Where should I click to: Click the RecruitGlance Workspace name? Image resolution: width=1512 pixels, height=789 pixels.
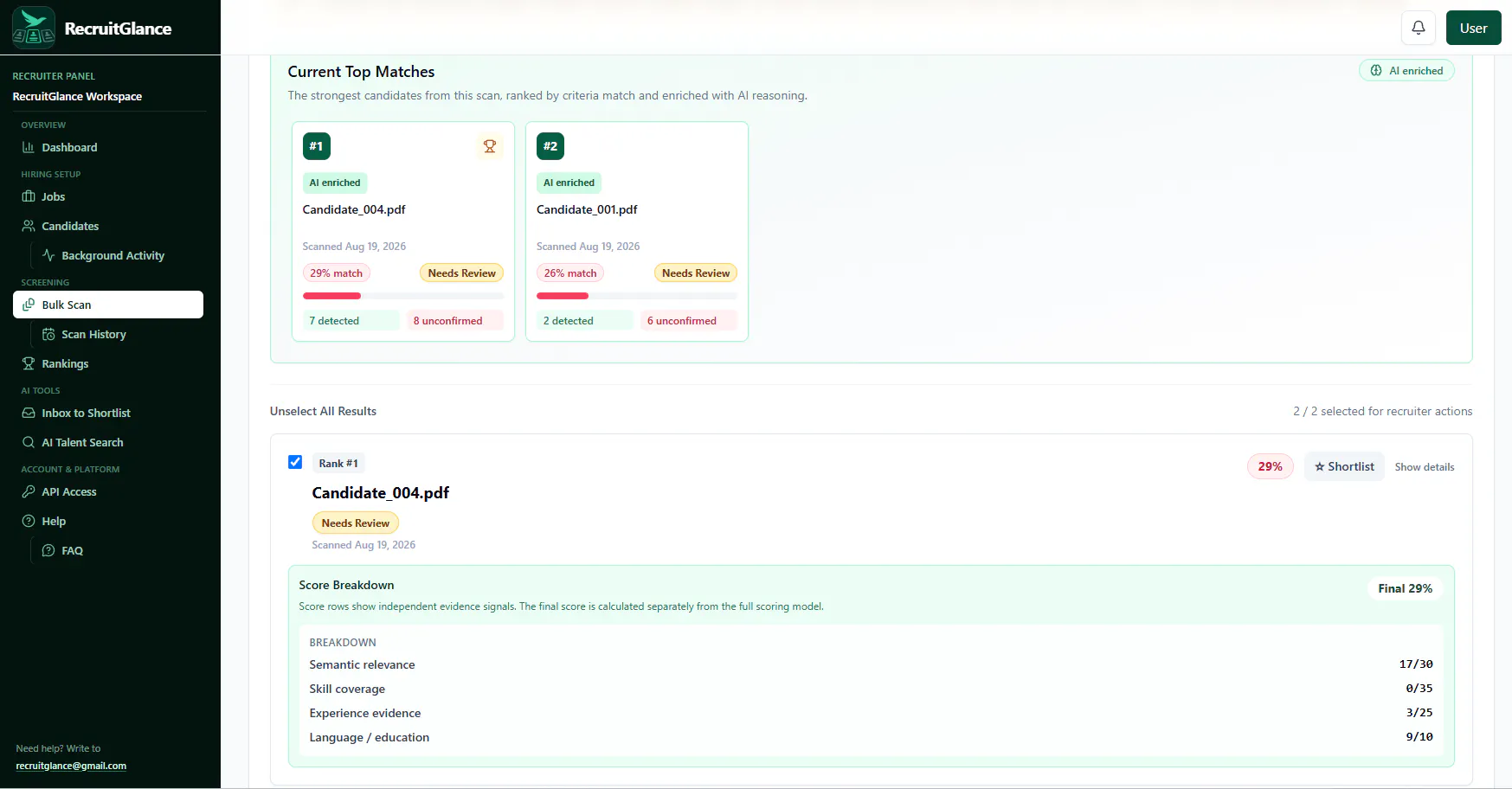[x=77, y=96]
